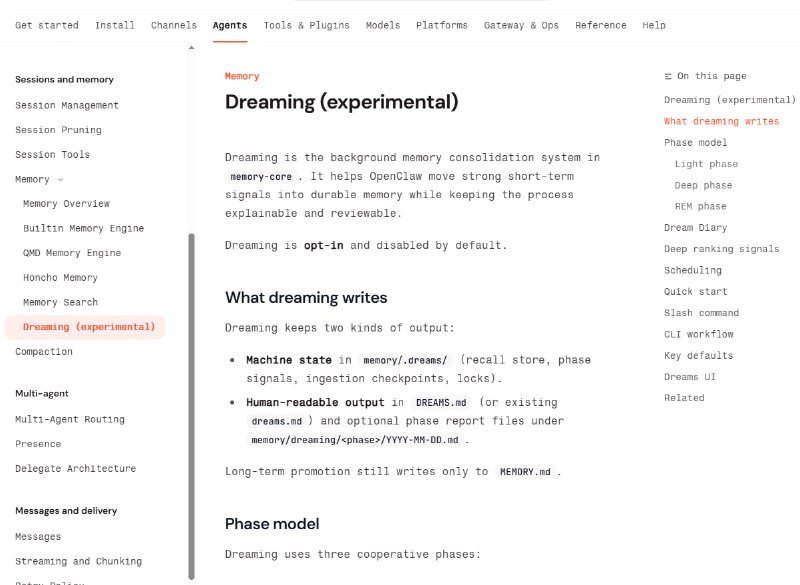Open the Agents tab
This screenshot has height=585, width=800.
[230, 25]
